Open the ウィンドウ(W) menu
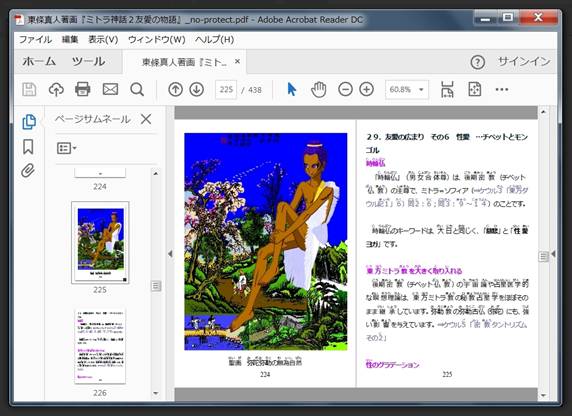The height and width of the screenshot is (416, 572). (x=156, y=39)
